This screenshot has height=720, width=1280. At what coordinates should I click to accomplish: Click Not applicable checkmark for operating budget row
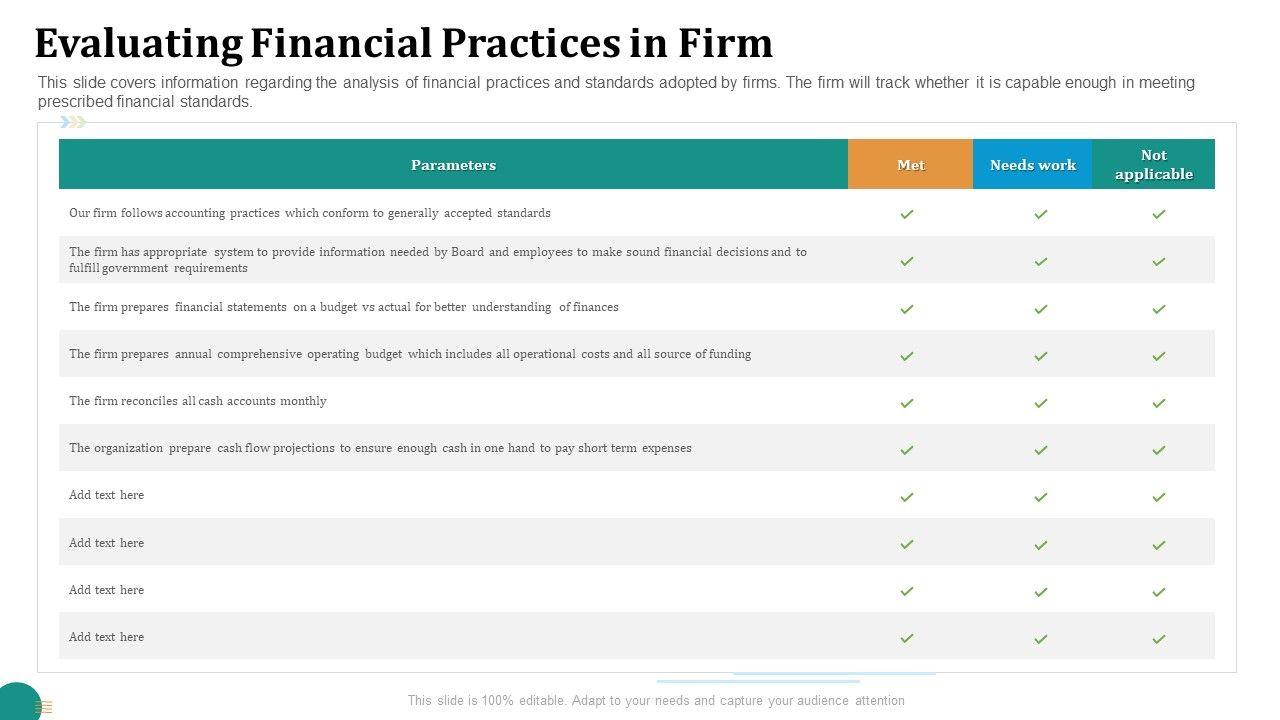[1158, 356]
